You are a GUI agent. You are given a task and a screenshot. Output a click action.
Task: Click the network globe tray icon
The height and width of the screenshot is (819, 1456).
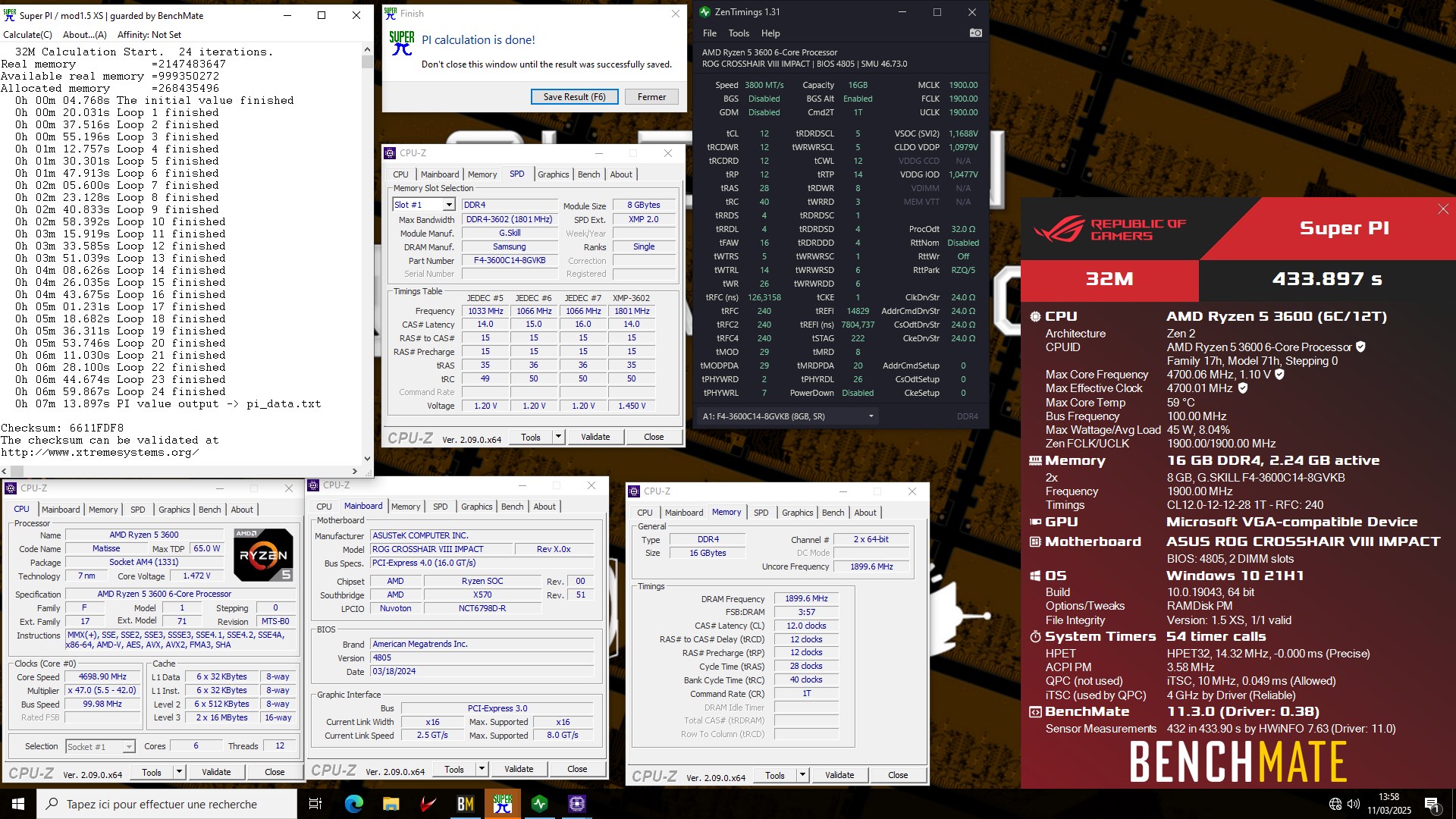(1335, 804)
